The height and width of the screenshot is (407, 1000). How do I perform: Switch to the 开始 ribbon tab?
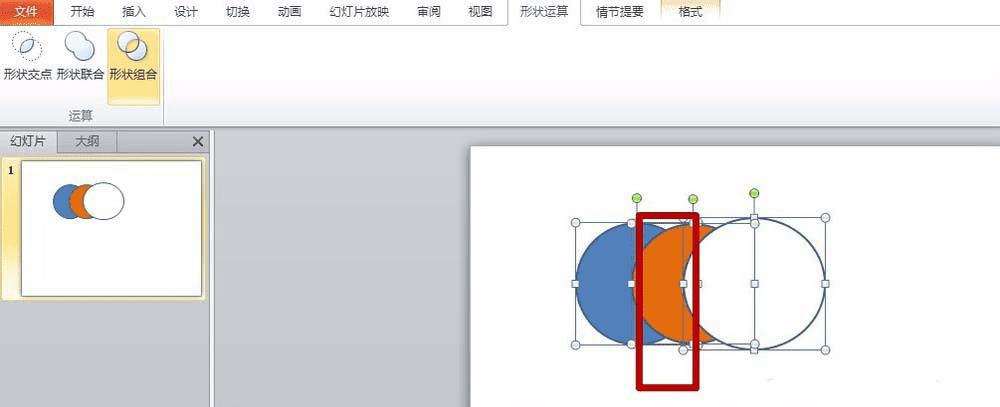81,11
